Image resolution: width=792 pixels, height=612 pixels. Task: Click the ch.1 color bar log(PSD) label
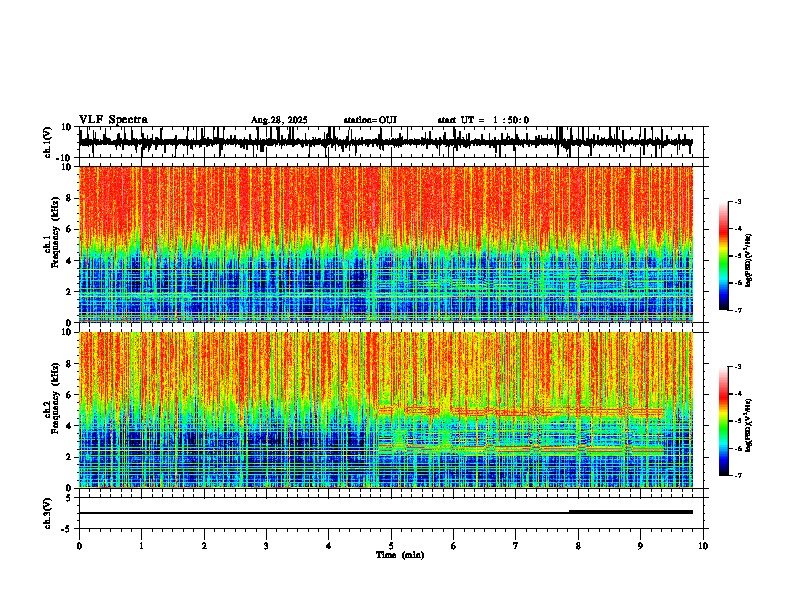[x=748, y=260]
